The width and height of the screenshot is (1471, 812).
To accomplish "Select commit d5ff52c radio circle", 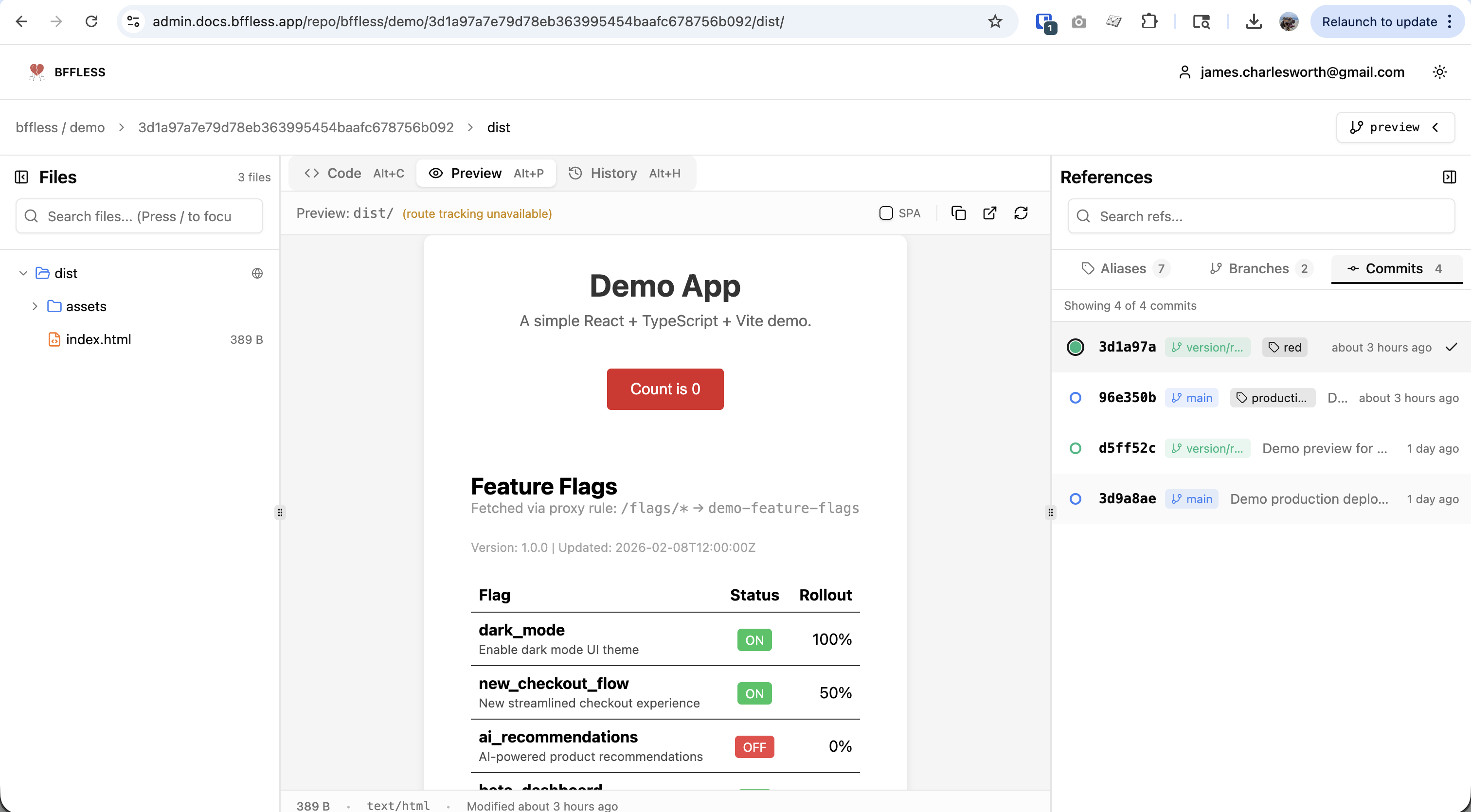I will [1075, 448].
